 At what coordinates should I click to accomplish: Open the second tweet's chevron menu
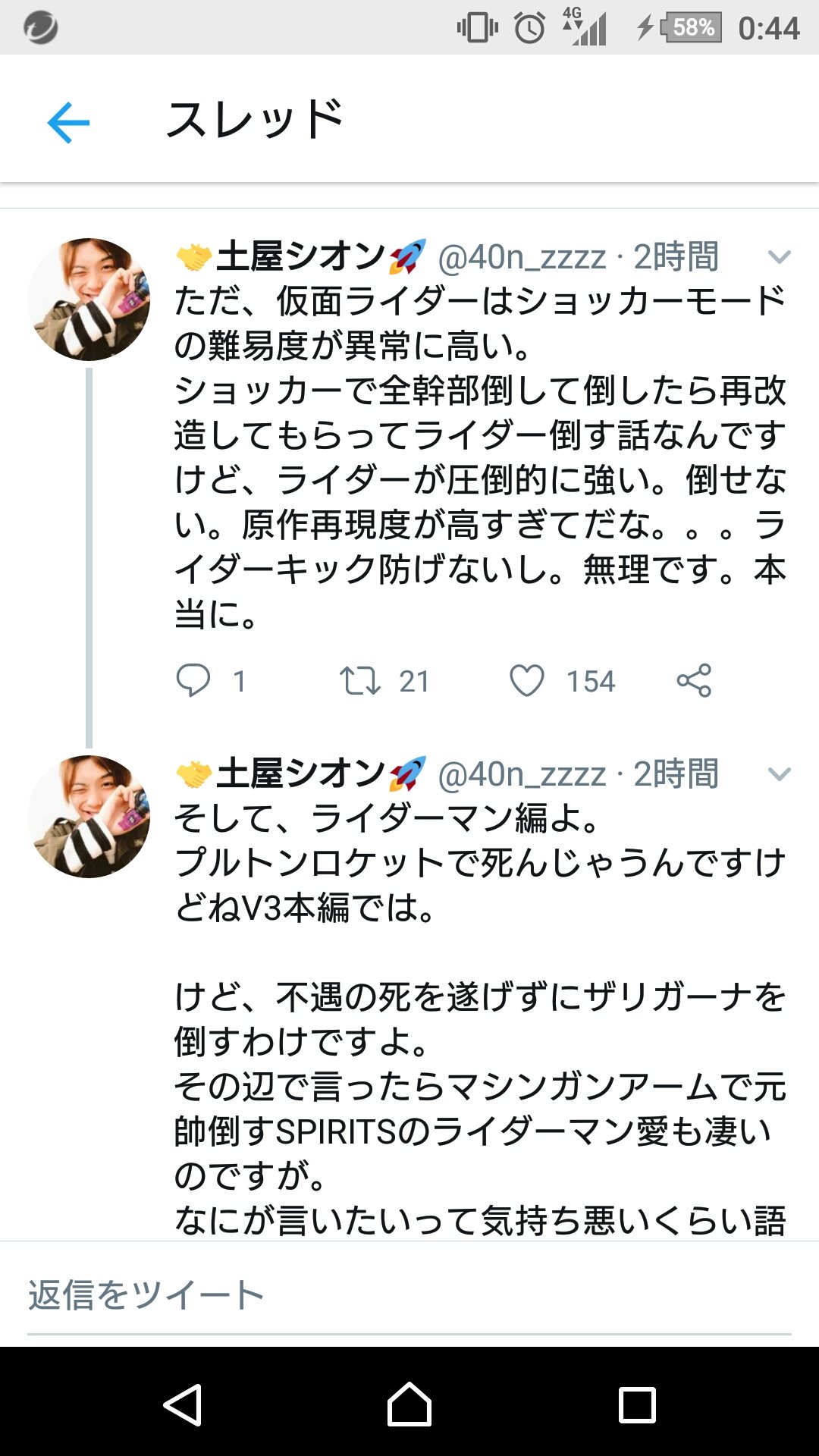click(780, 773)
